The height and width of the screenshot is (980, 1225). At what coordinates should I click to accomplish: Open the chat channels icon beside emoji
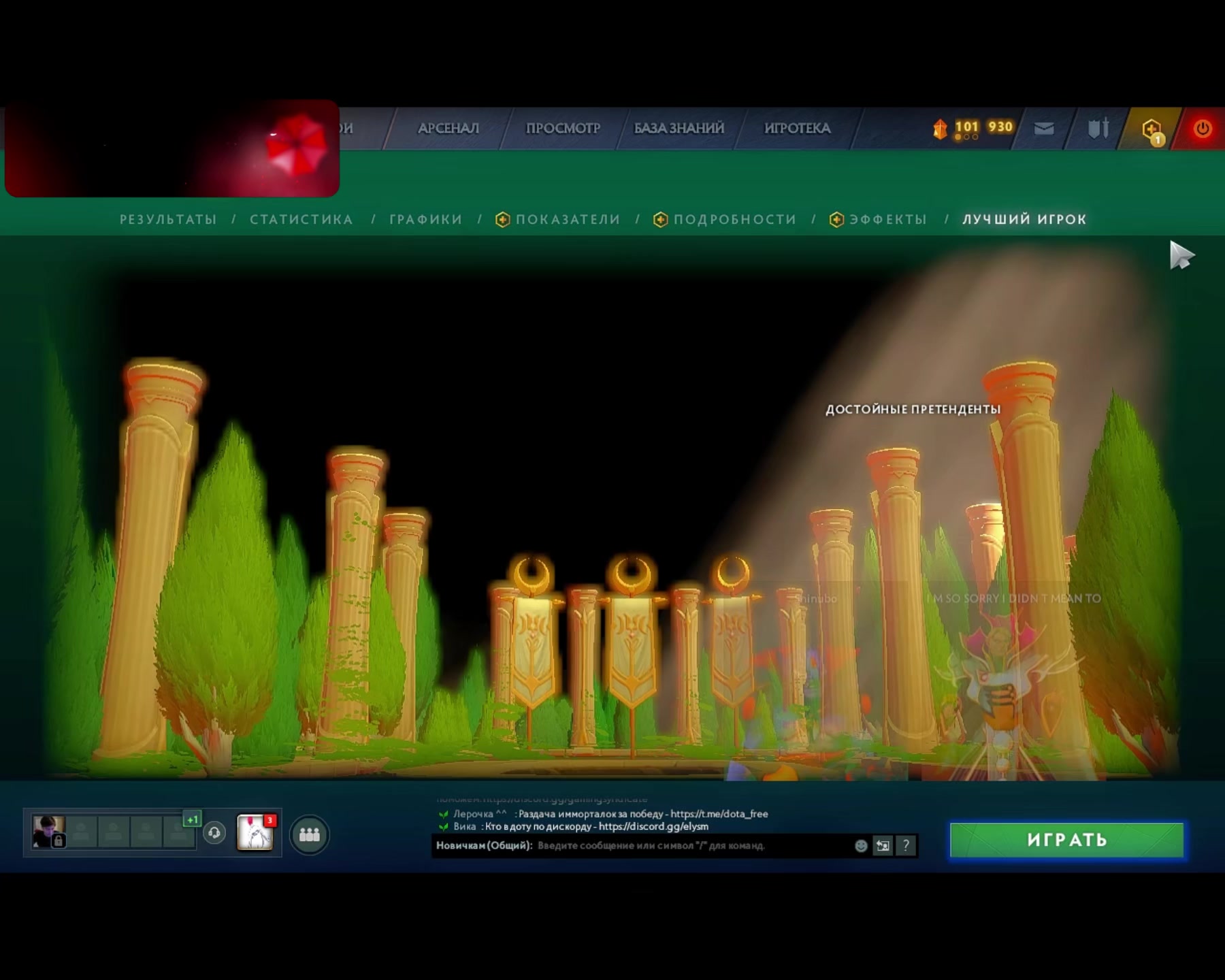(883, 845)
